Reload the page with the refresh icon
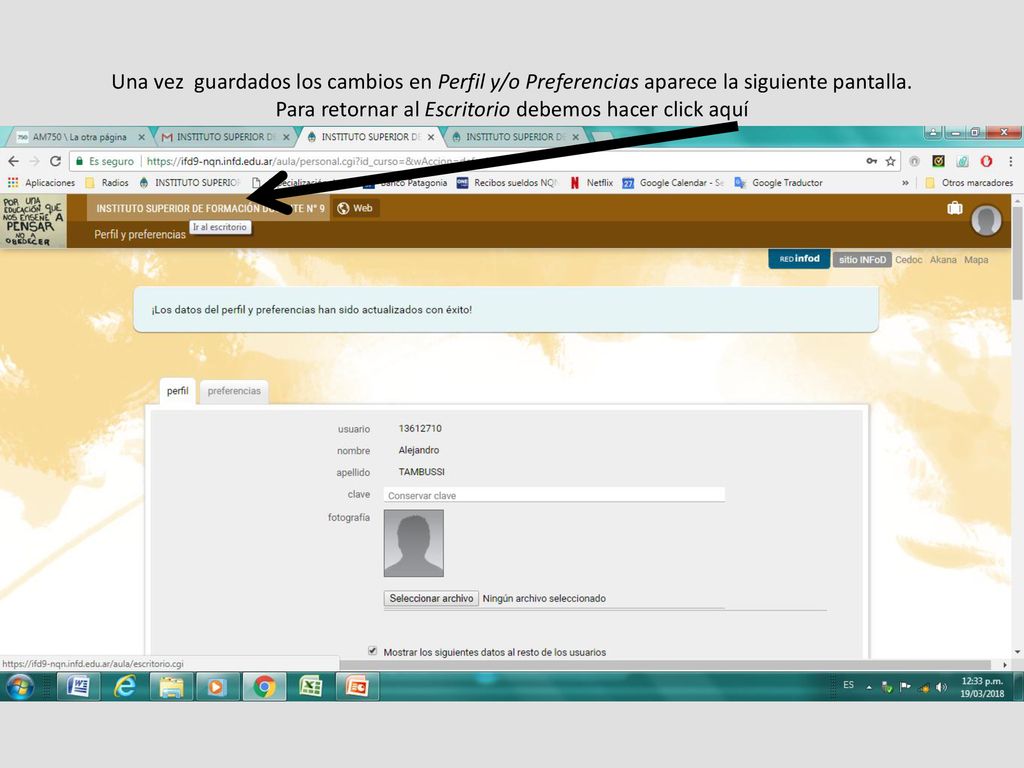Screen dimensions: 1024x768 (56, 161)
